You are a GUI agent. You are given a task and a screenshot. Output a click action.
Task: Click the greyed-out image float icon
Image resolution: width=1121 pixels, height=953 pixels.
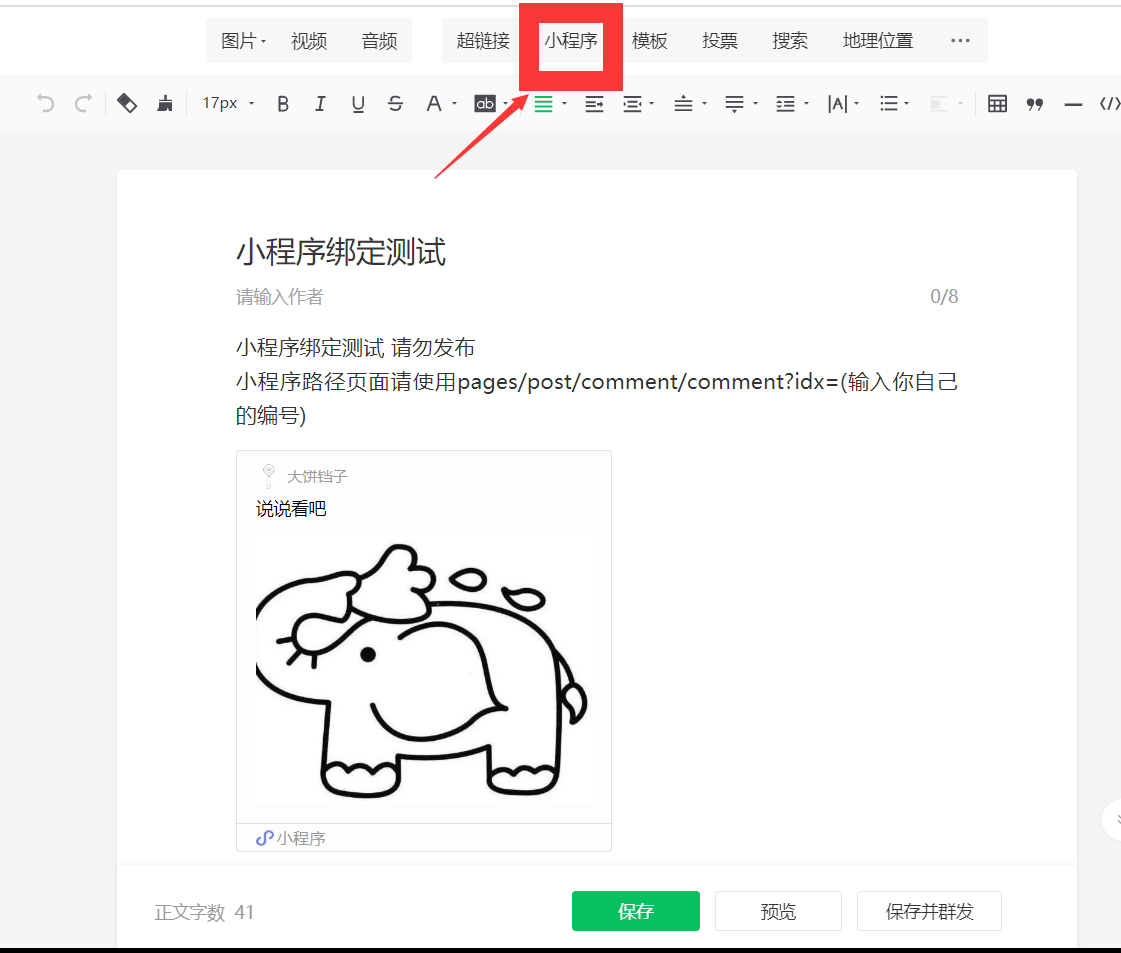(x=939, y=104)
